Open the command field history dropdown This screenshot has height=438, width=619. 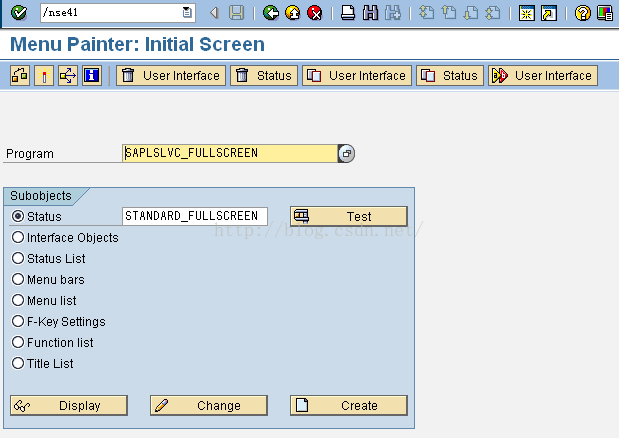pos(187,13)
